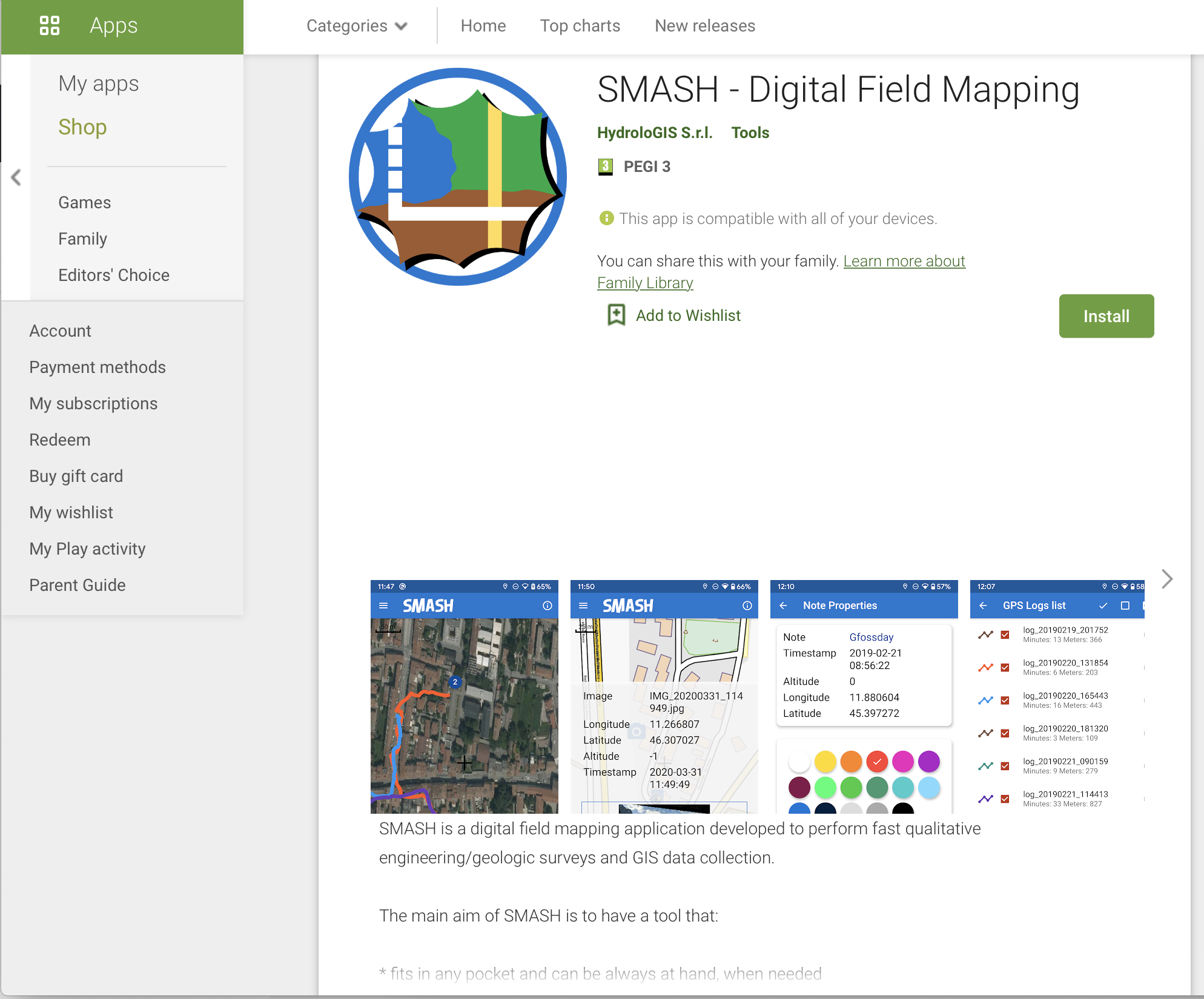Open the image note screenshot thumbnail
Viewport: 1204px width, 999px height.
pyautogui.click(x=664, y=696)
